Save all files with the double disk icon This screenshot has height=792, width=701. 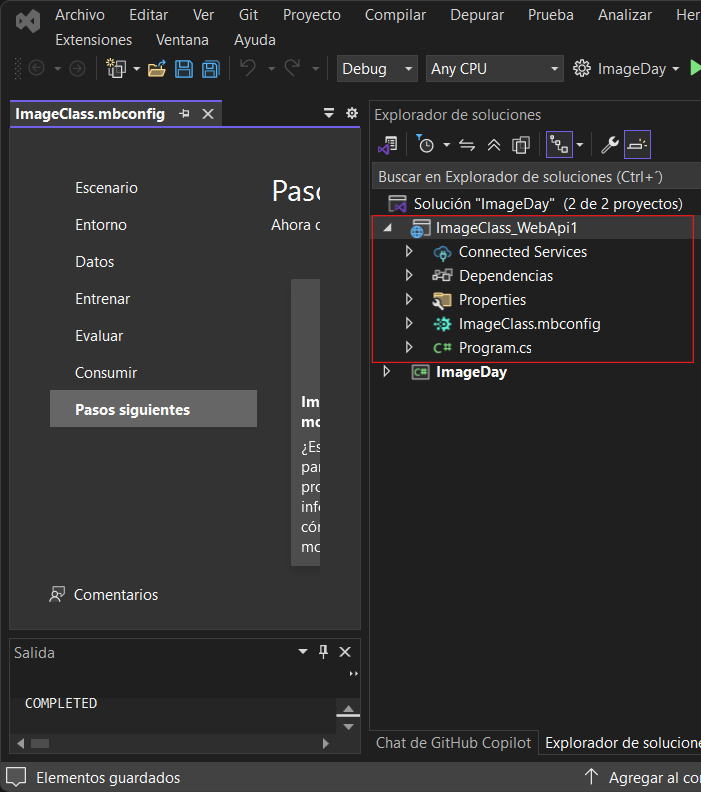click(x=211, y=69)
